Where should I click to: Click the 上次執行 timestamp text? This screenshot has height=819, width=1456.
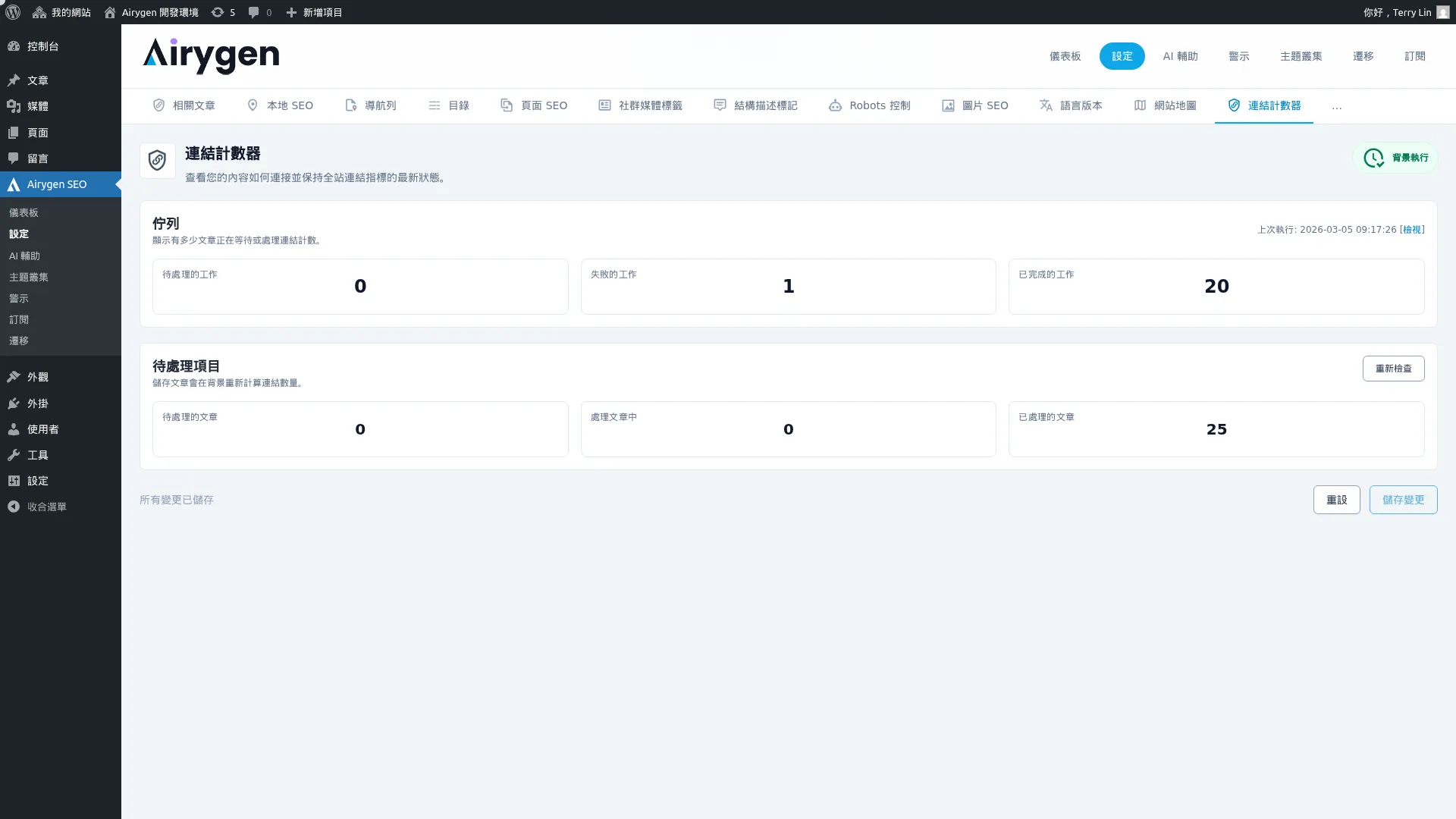(x=1327, y=230)
